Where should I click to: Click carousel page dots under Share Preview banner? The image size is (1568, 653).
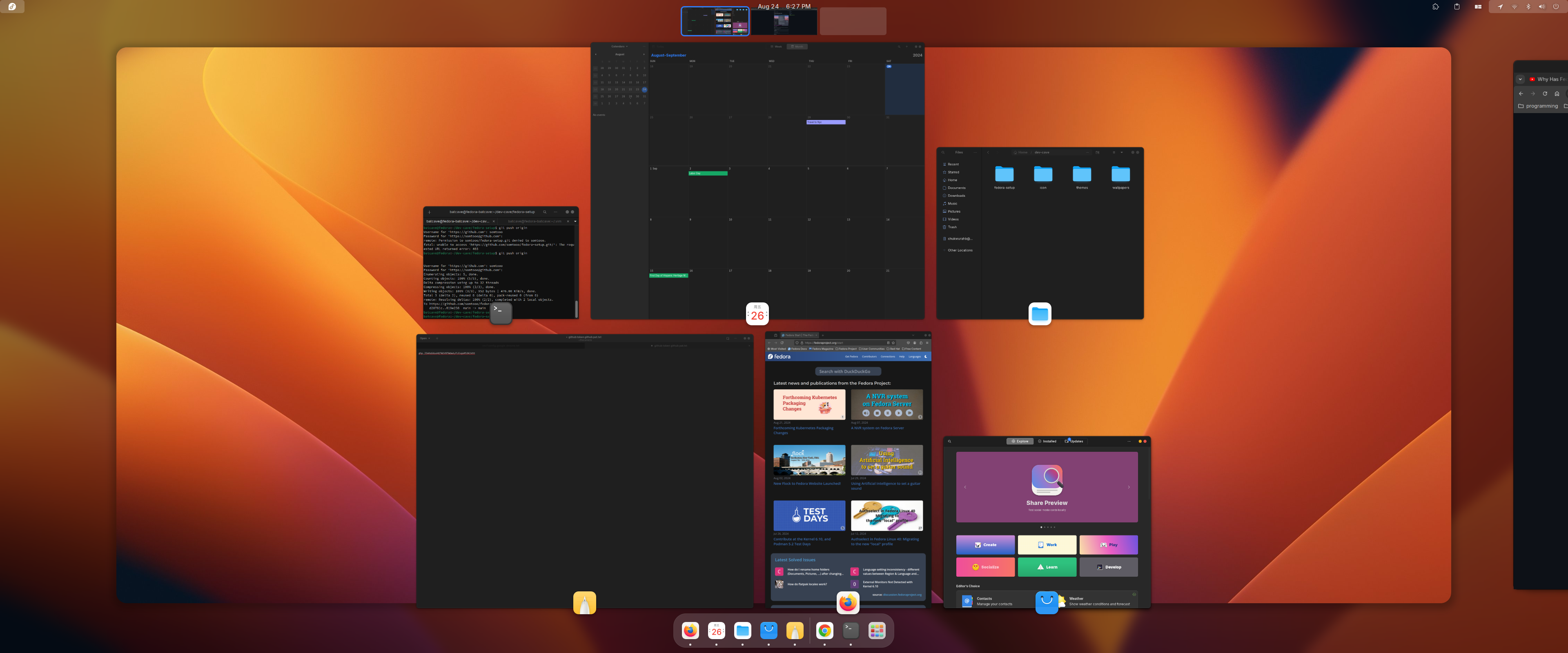point(1047,527)
